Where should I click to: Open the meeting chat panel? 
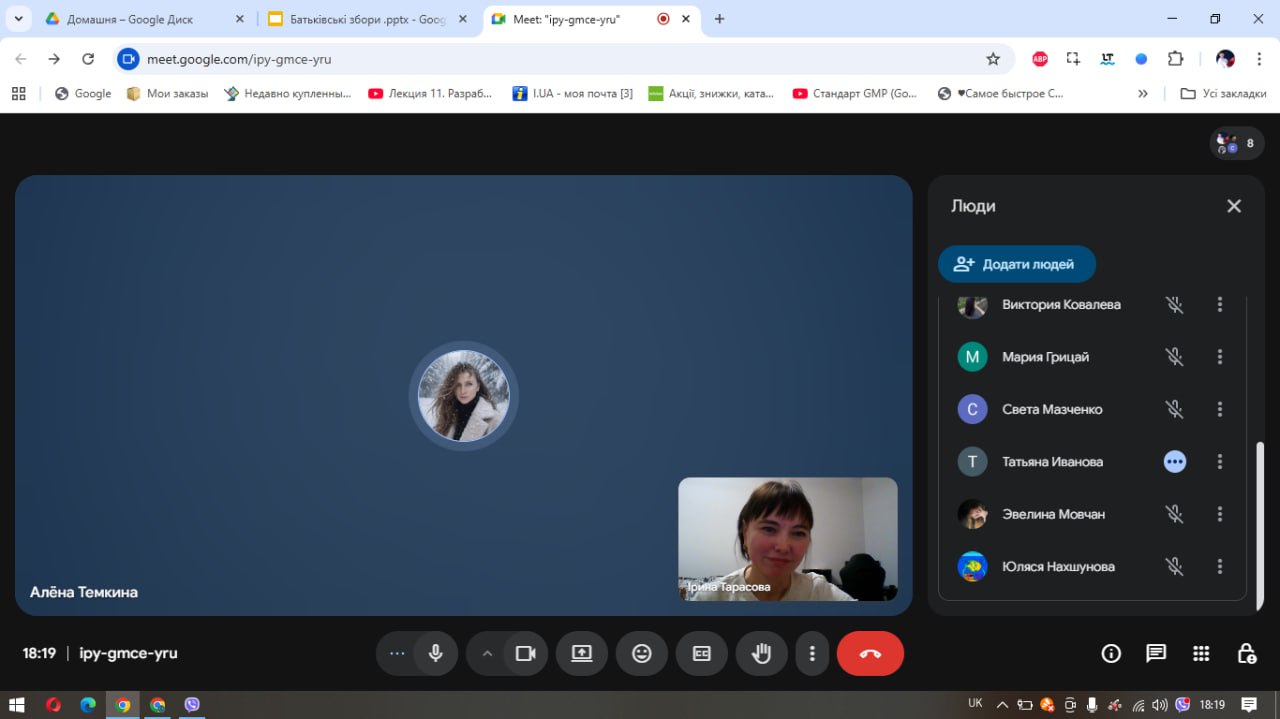(1156, 653)
